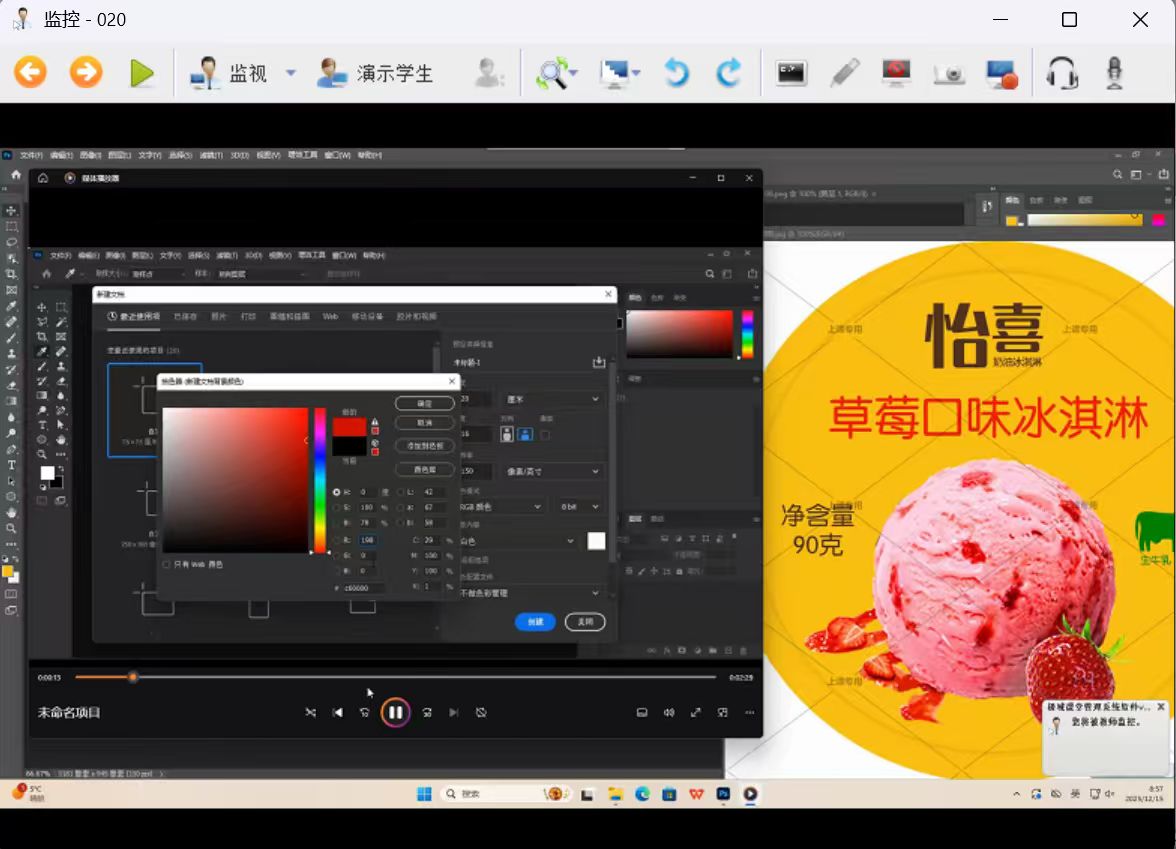Switch to the Web tab in new document dialog
Image resolution: width=1176 pixels, height=849 pixels.
tap(330, 316)
